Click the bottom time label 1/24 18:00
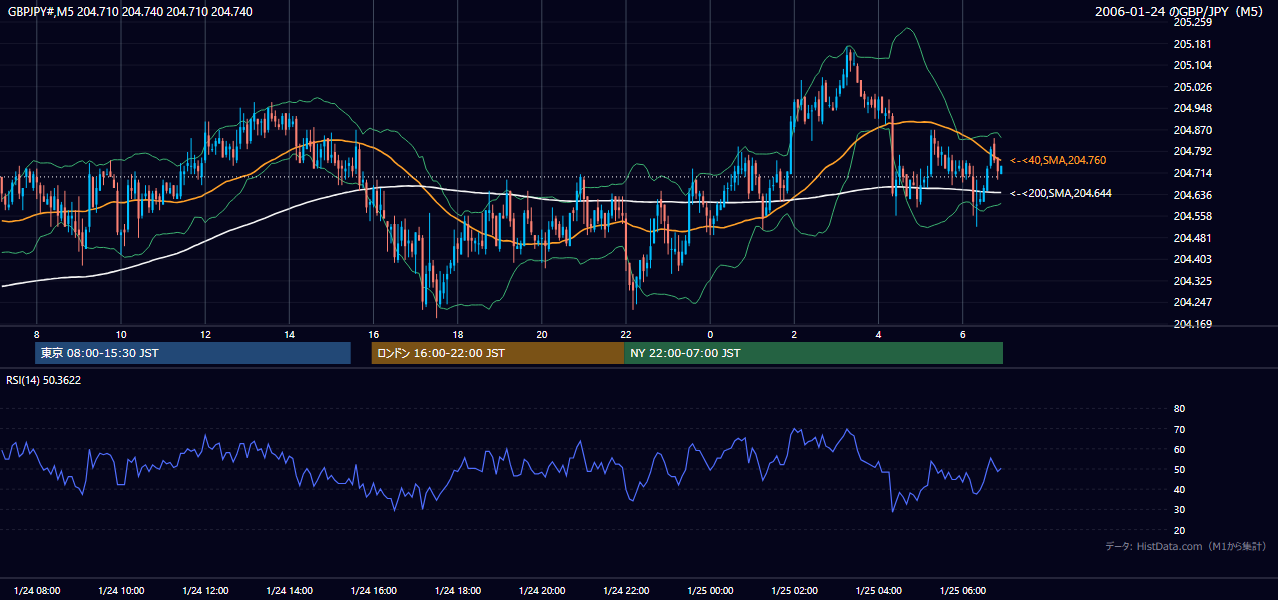Screen dimensions: 1278x600 coord(458,590)
